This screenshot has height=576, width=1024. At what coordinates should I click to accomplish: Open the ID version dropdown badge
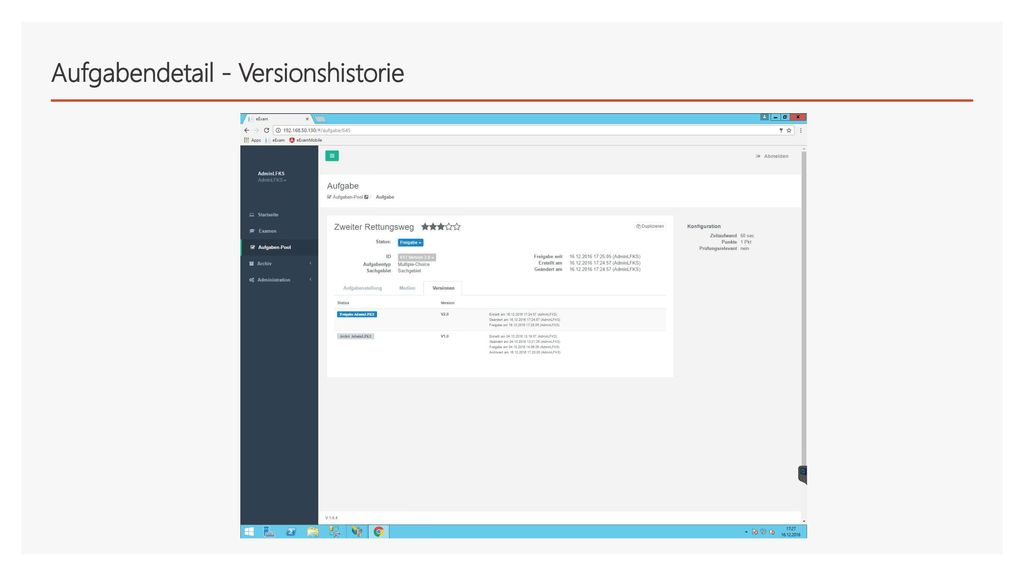417,257
